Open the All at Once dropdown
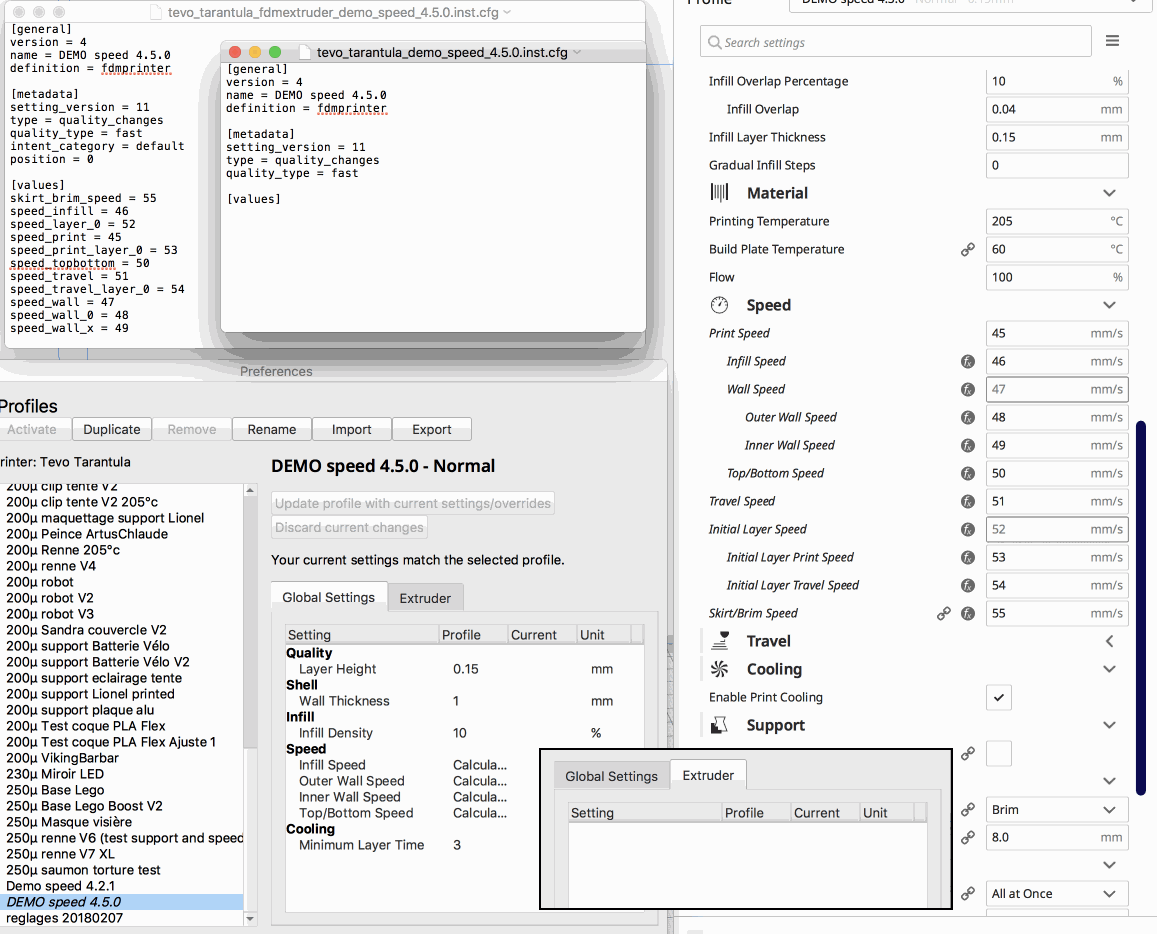Image resolution: width=1157 pixels, height=934 pixels. tap(1057, 894)
